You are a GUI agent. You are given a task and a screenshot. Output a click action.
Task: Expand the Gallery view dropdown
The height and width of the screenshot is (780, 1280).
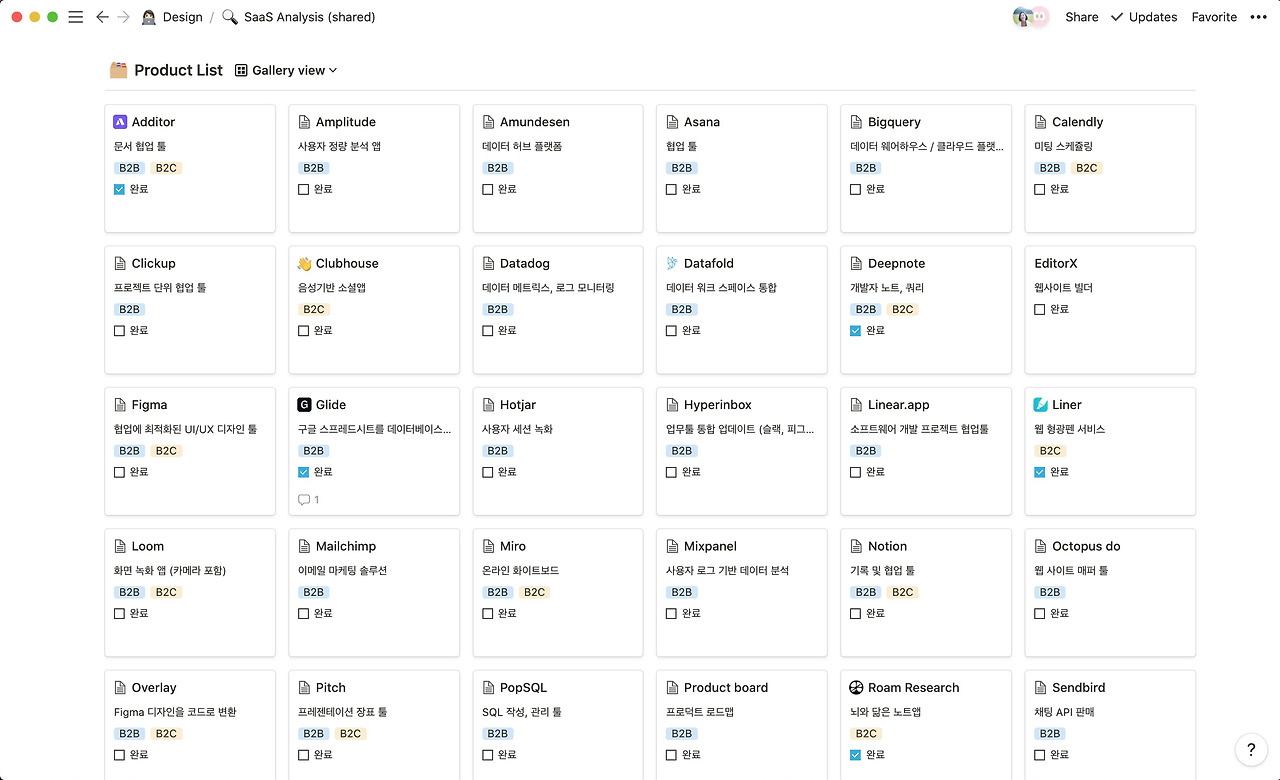pos(286,70)
